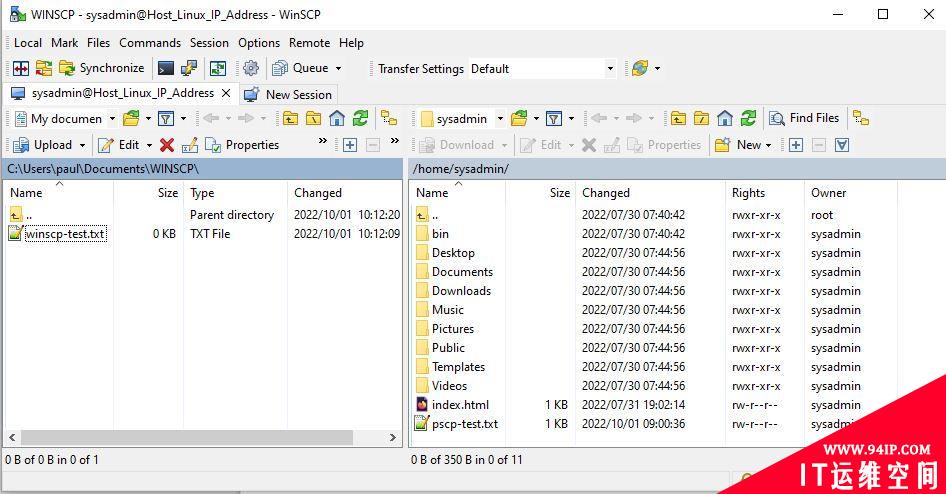Open local Properties button
The height and width of the screenshot is (494, 946).
tap(243, 145)
